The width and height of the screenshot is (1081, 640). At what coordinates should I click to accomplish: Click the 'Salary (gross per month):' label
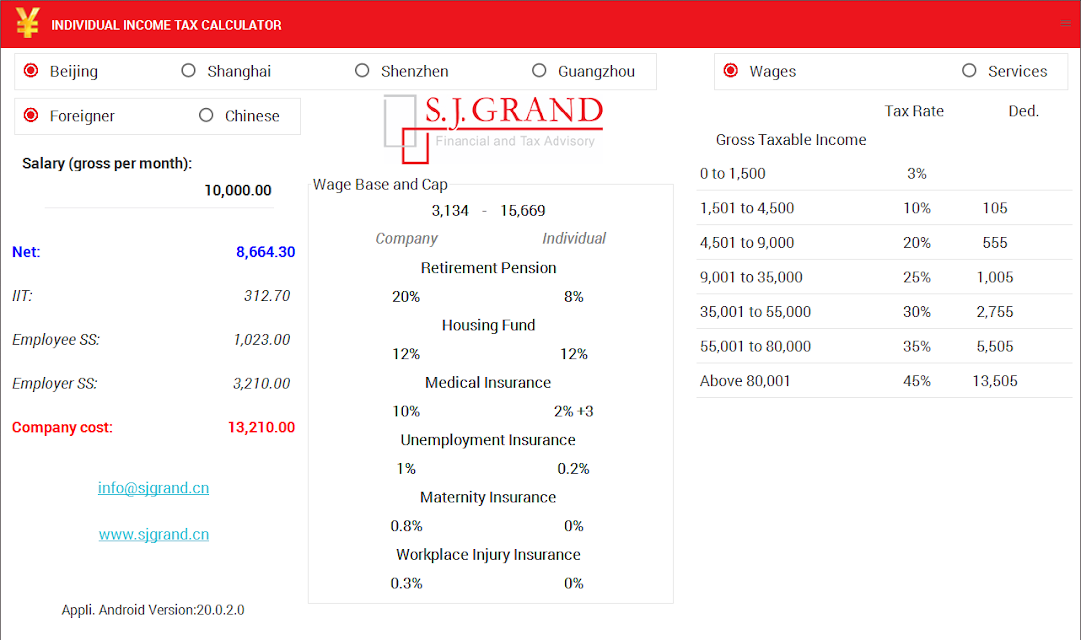click(107, 163)
